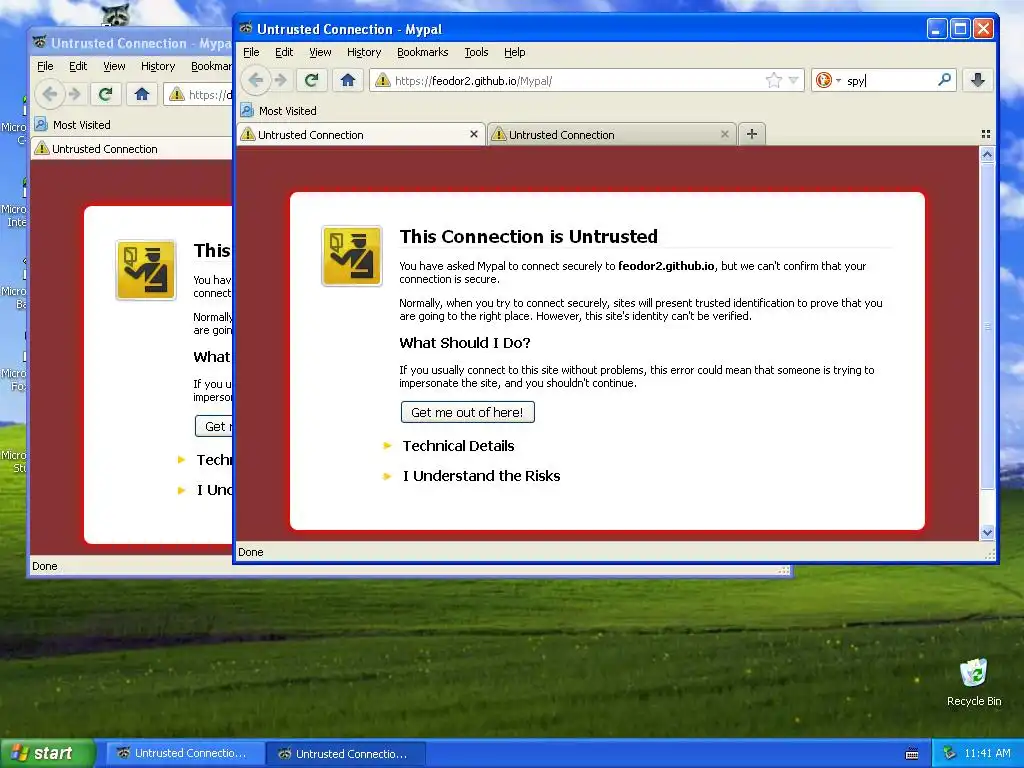
Task: Open the Bookmarks menu in the front window
Action: 423,52
